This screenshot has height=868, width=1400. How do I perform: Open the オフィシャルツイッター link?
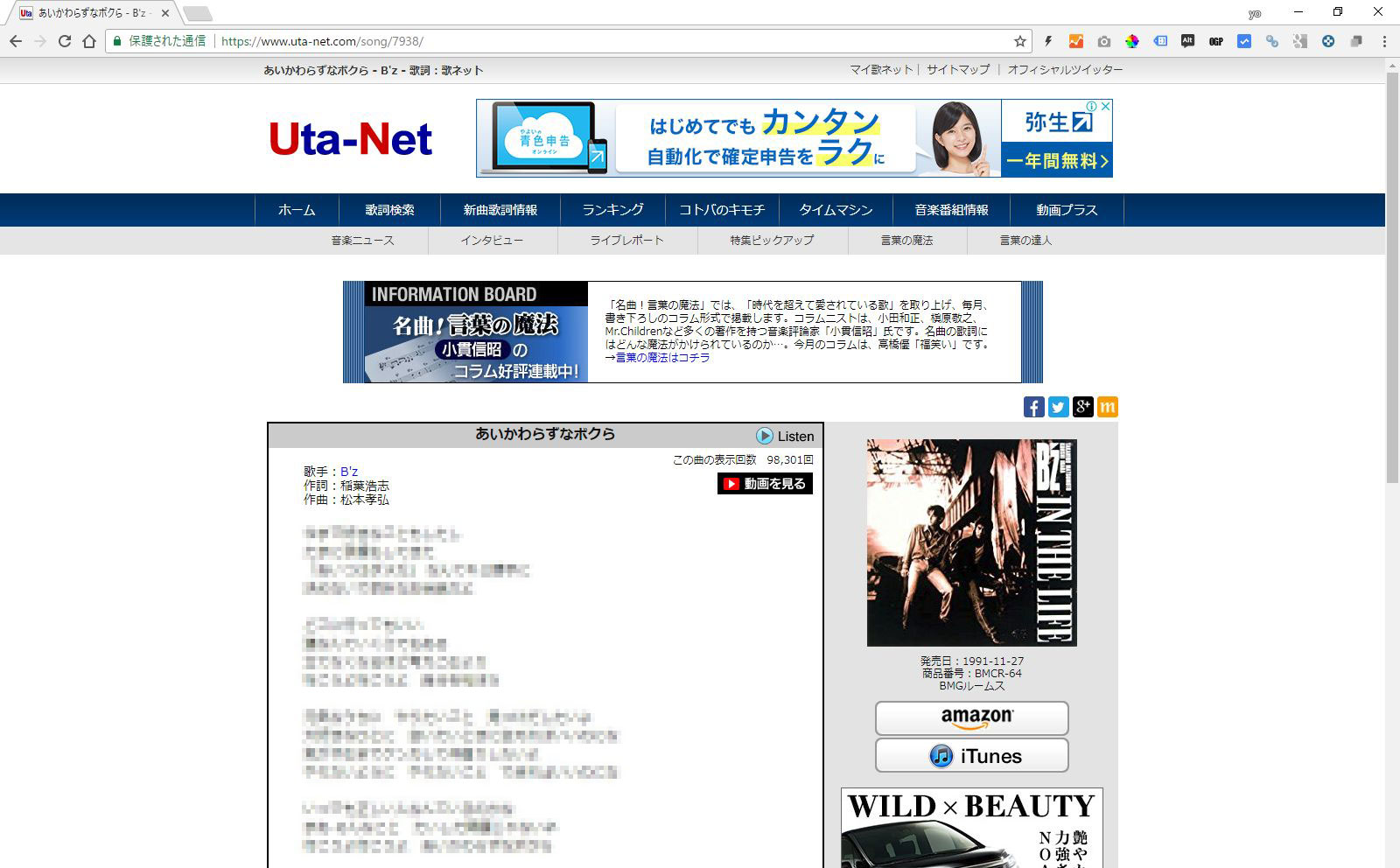click(1065, 70)
